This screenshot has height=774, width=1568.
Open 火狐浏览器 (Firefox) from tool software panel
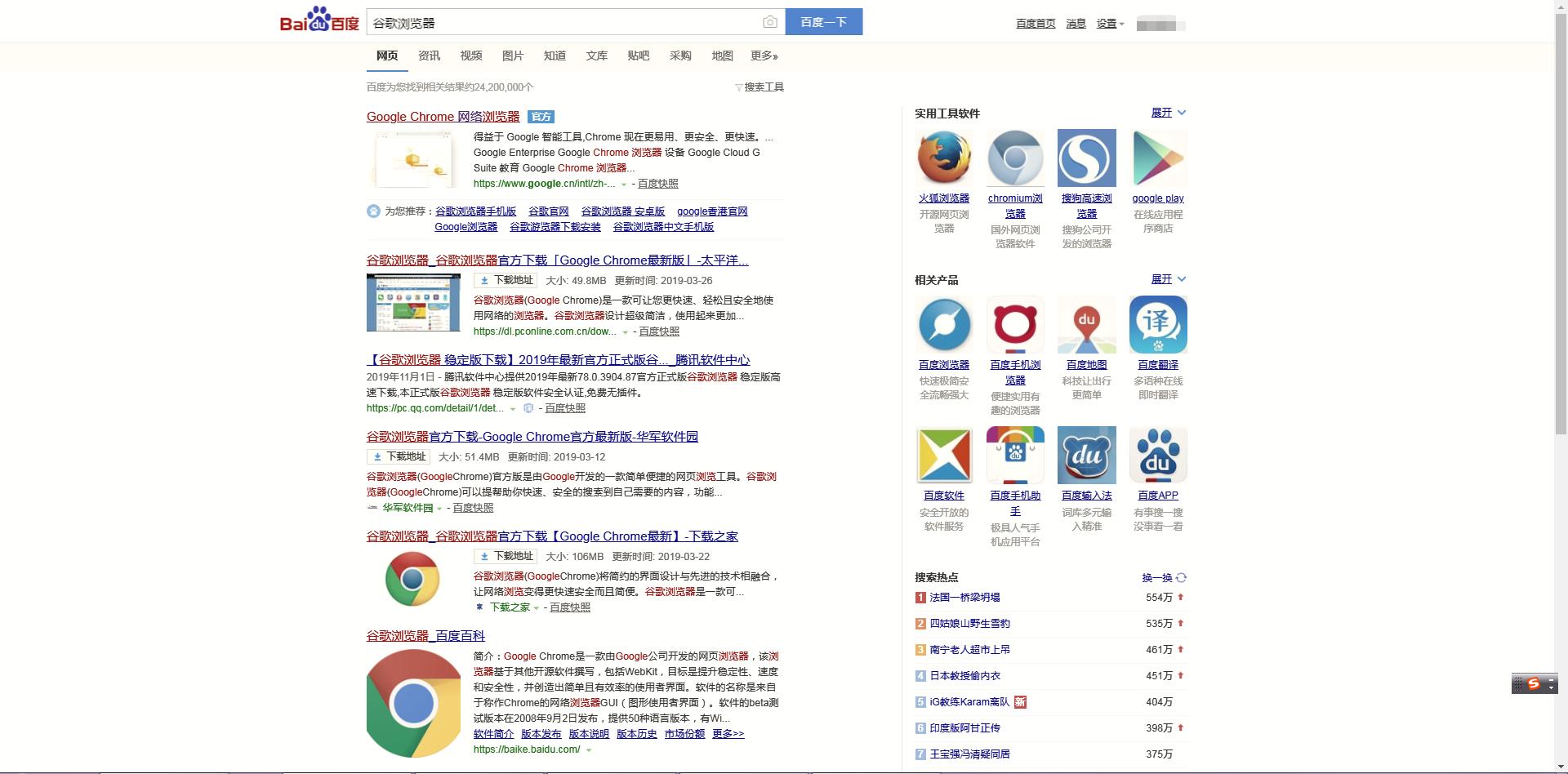[945, 158]
